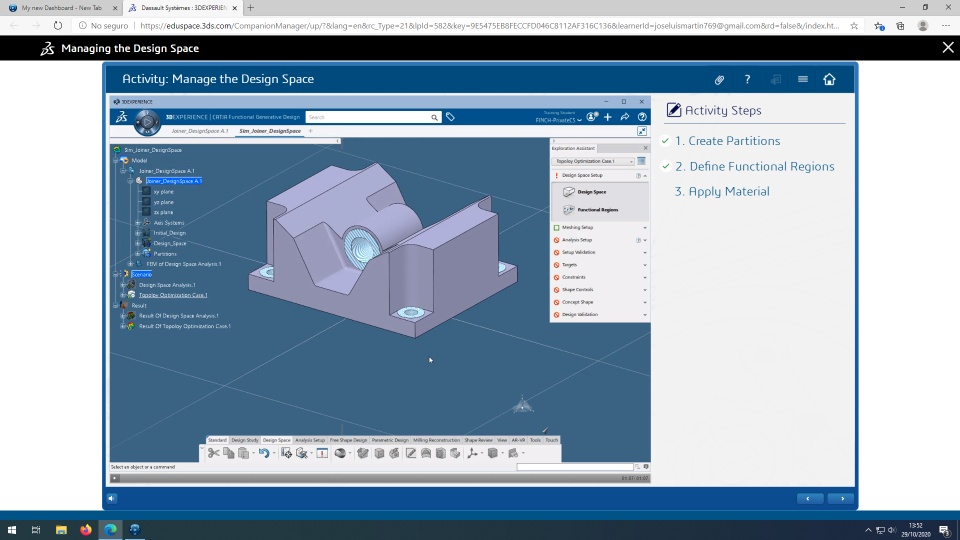
Task: Click the list icon beside the case dropdown
Action: (x=641, y=161)
